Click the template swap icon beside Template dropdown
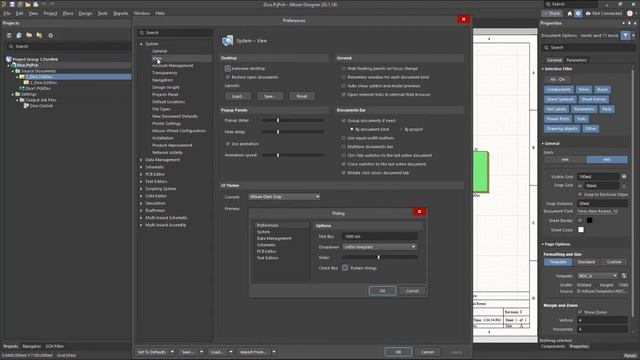This screenshot has width=640, height=360. coord(624,276)
